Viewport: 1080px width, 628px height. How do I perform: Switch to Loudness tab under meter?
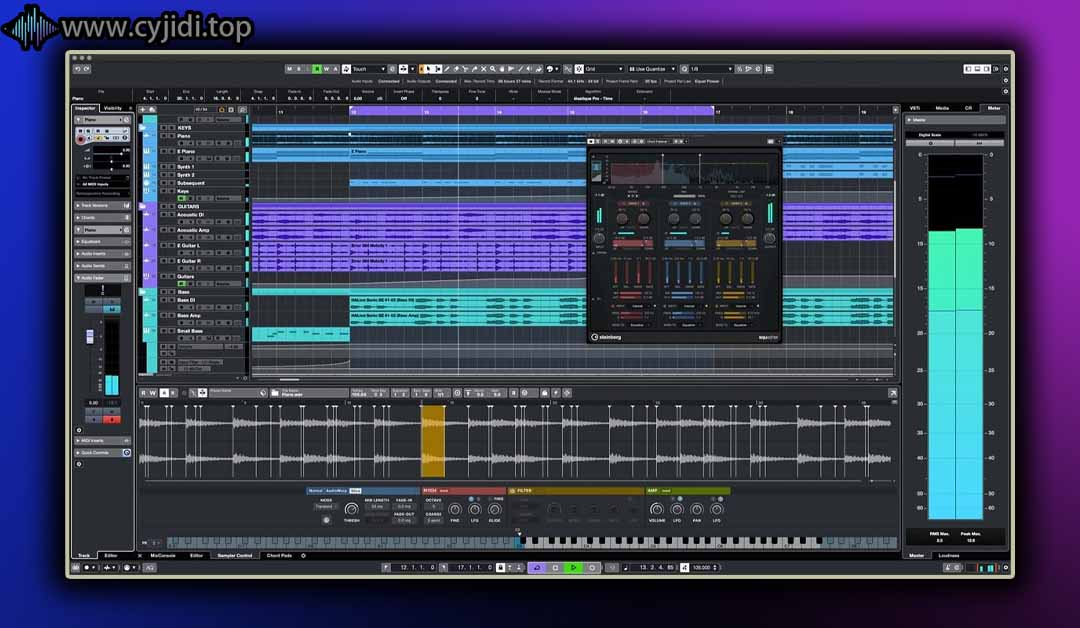[x=949, y=555]
